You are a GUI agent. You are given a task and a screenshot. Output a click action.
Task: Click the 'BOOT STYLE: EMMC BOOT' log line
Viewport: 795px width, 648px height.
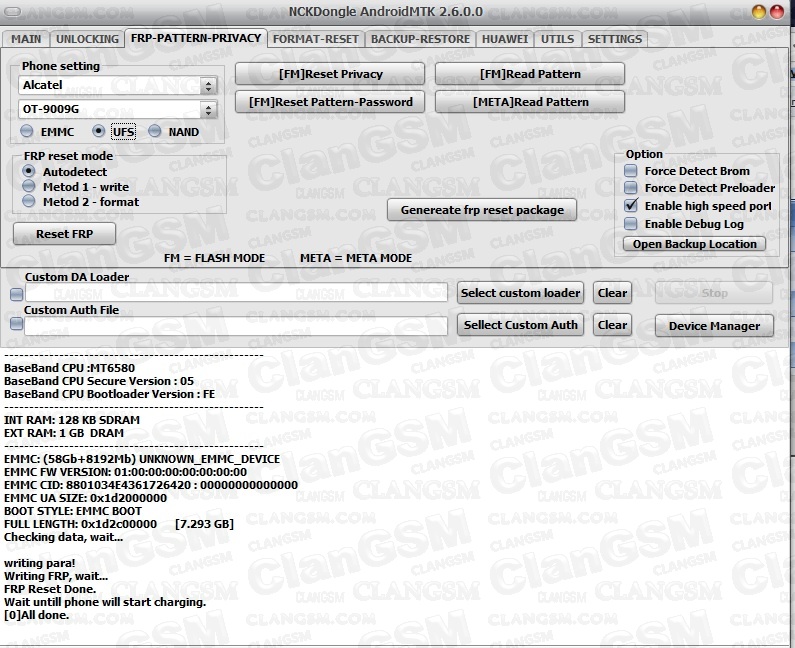[x=73, y=511]
